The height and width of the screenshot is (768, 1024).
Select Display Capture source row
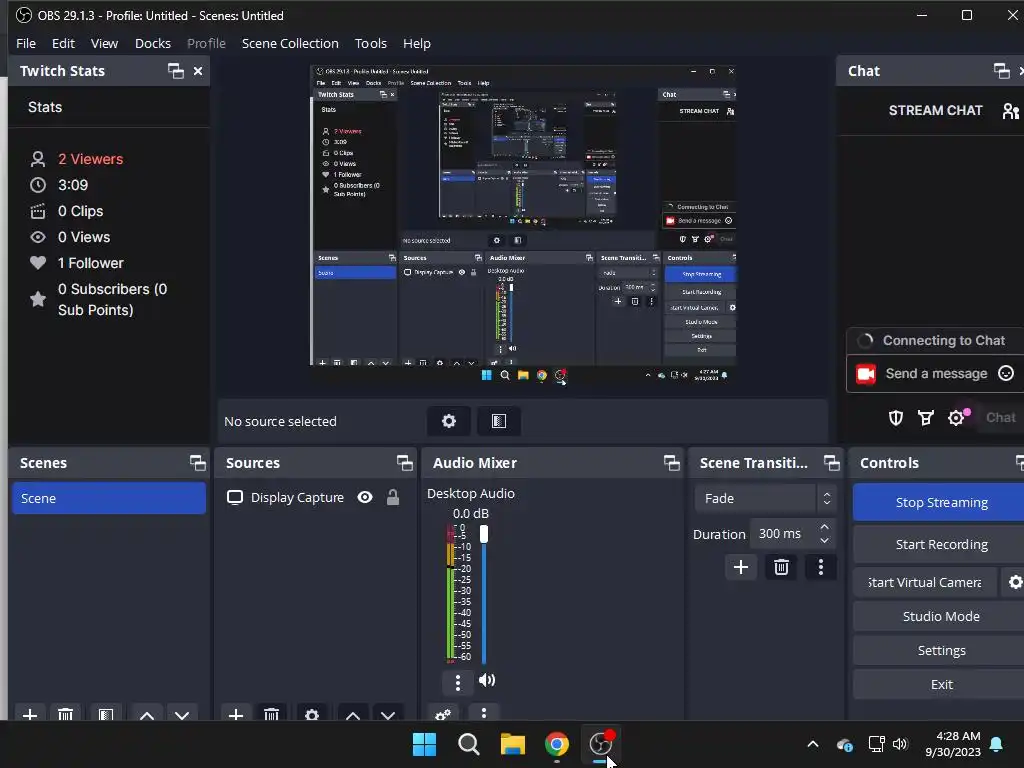pos(315,498)
